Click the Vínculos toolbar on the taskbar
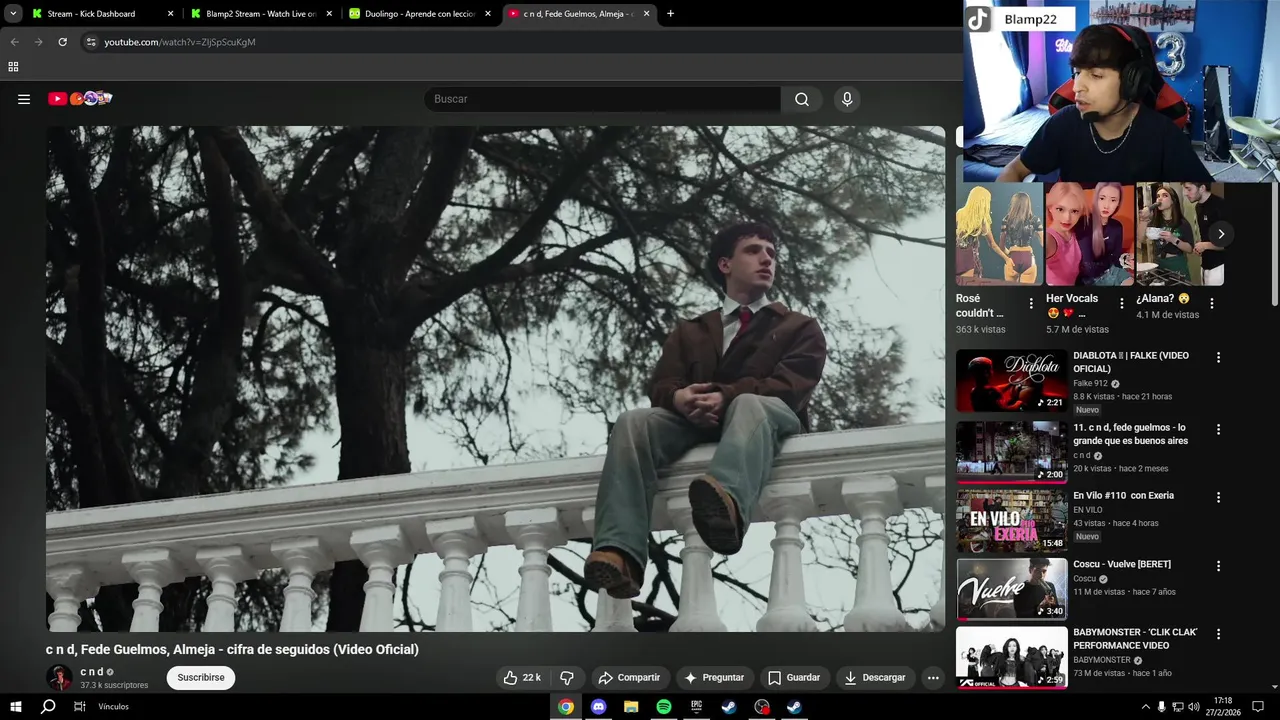The width and height of the screenshot is (1280, 720). click(113, 707)
